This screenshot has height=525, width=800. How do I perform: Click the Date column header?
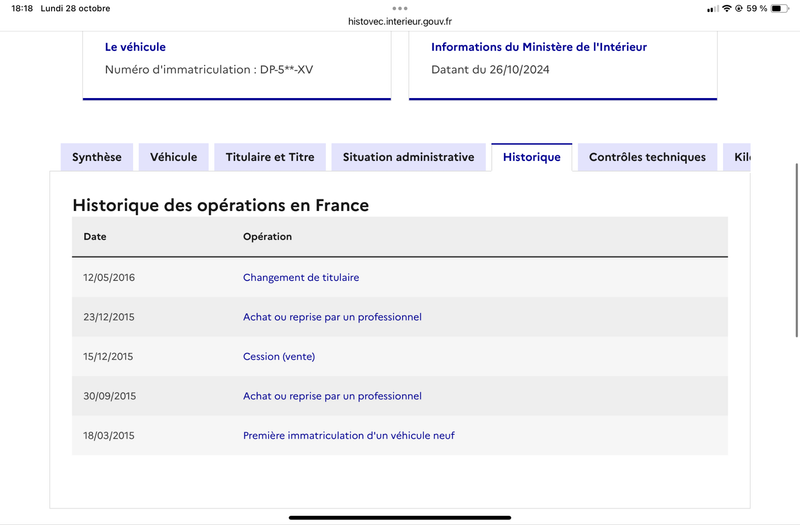pos(95,237)
